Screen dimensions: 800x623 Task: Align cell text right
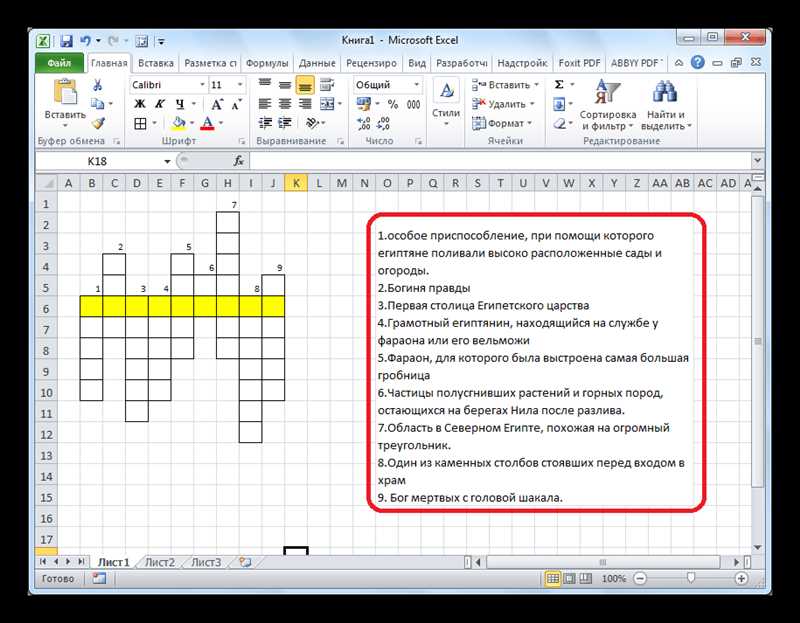tap(305, 104)
